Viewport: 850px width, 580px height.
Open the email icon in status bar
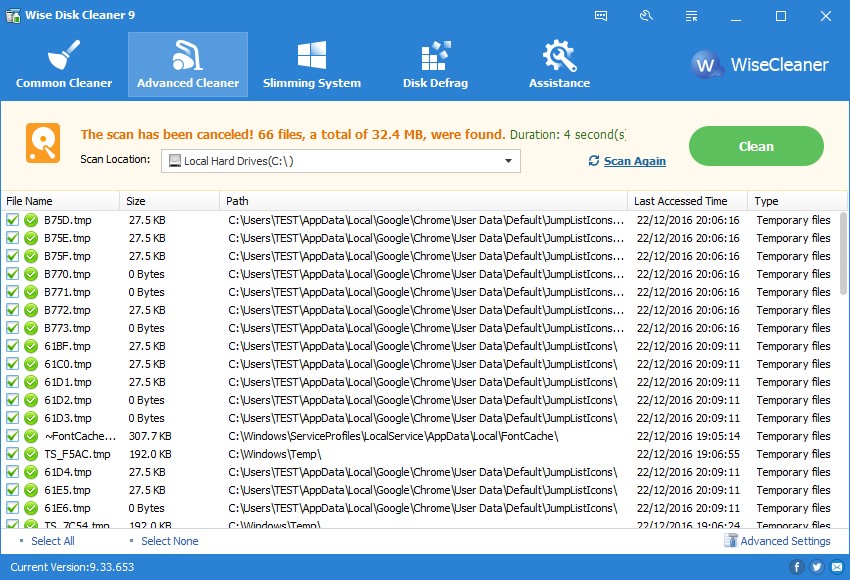(x=837, y=567)
